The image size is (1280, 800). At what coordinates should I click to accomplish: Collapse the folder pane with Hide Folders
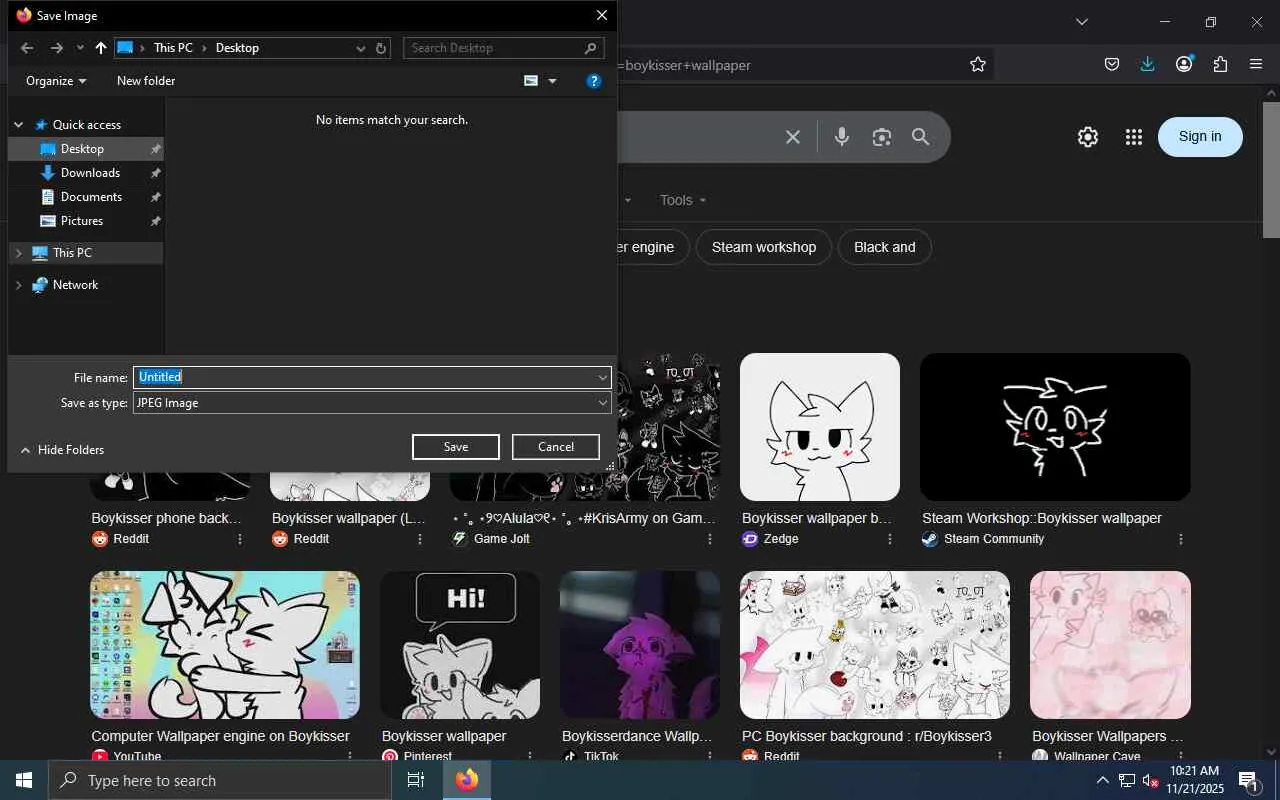pyautogui.click(x=62, y=450)
